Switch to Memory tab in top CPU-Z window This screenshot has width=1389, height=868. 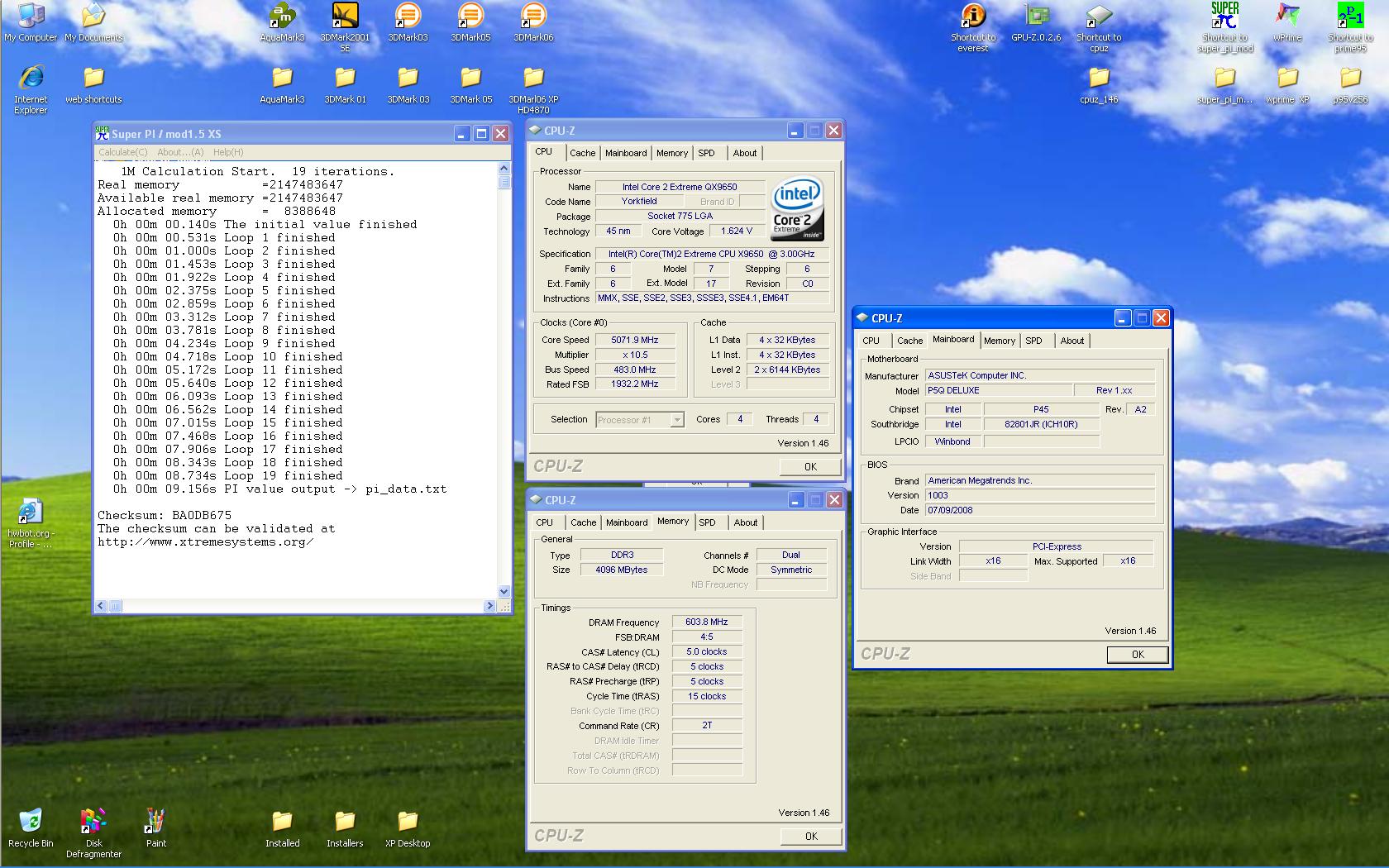[672, 153]
